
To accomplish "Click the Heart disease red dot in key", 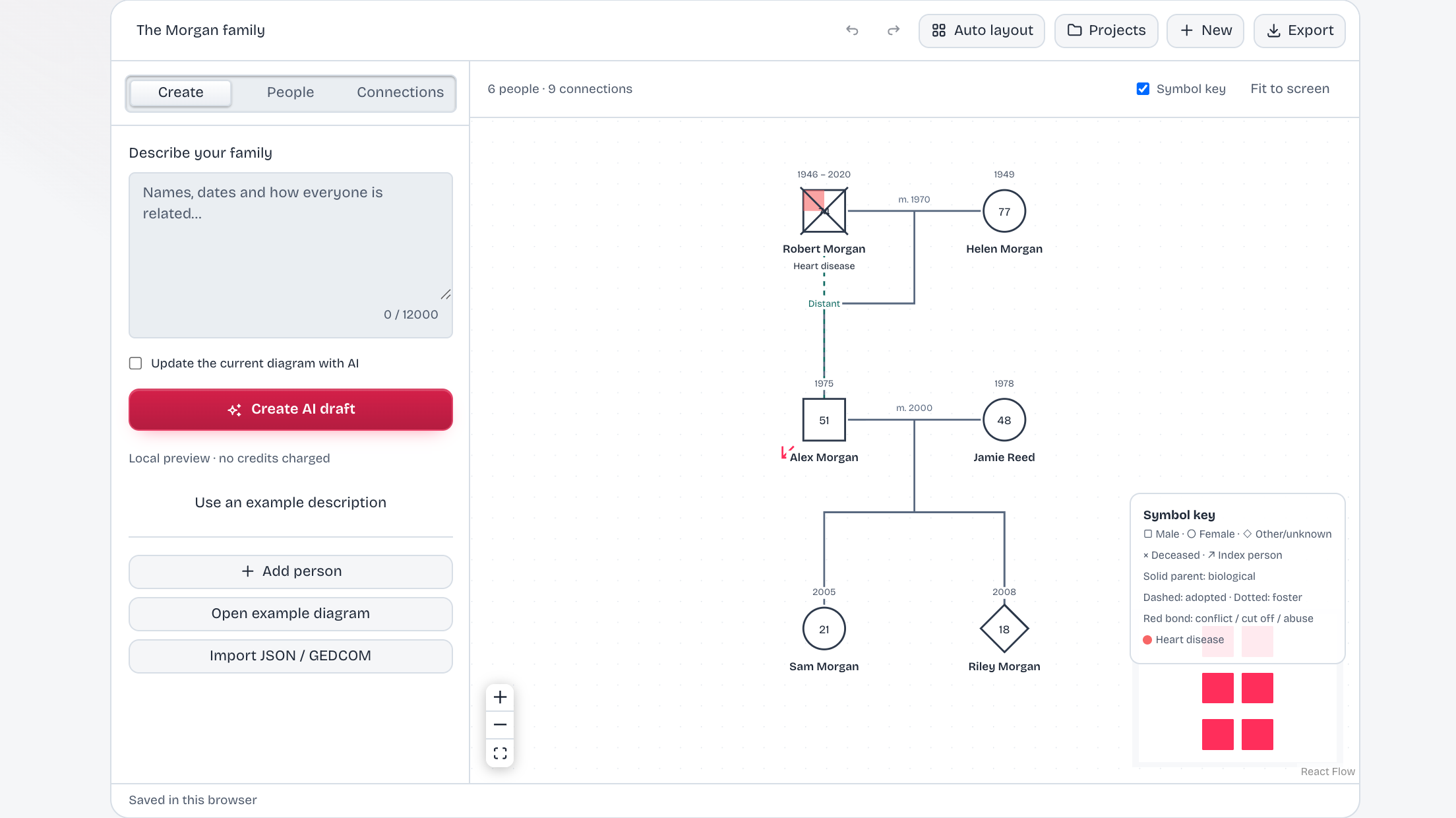I will pos(1147,640).
